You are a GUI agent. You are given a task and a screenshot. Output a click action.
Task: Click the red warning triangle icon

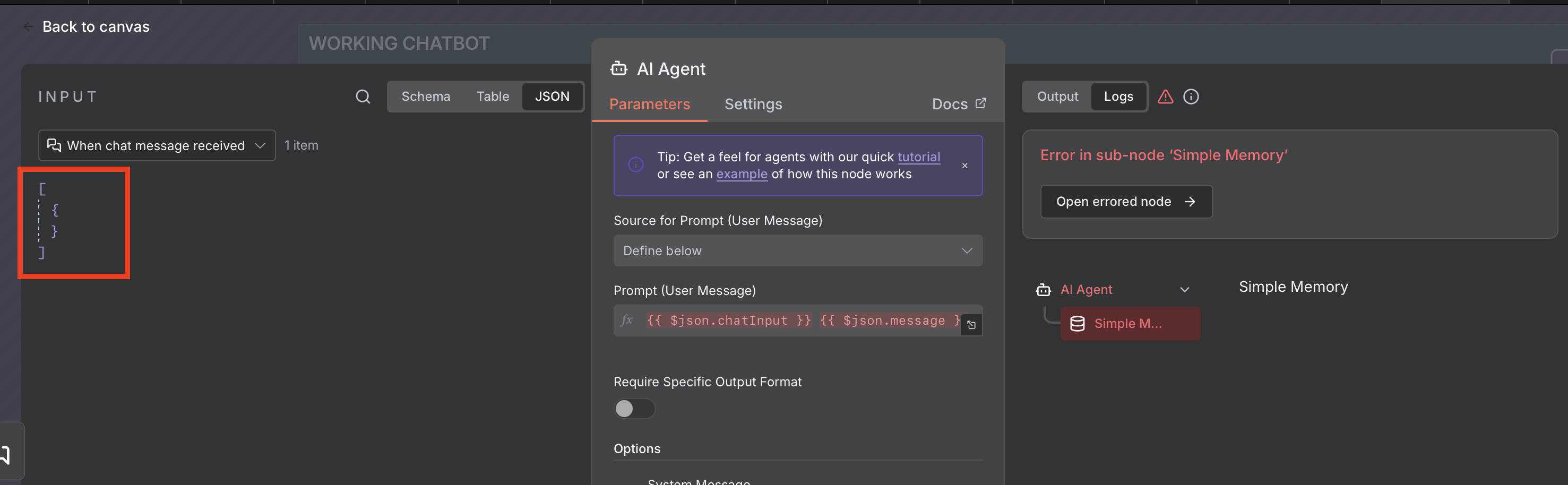[x=1165, y=97]
